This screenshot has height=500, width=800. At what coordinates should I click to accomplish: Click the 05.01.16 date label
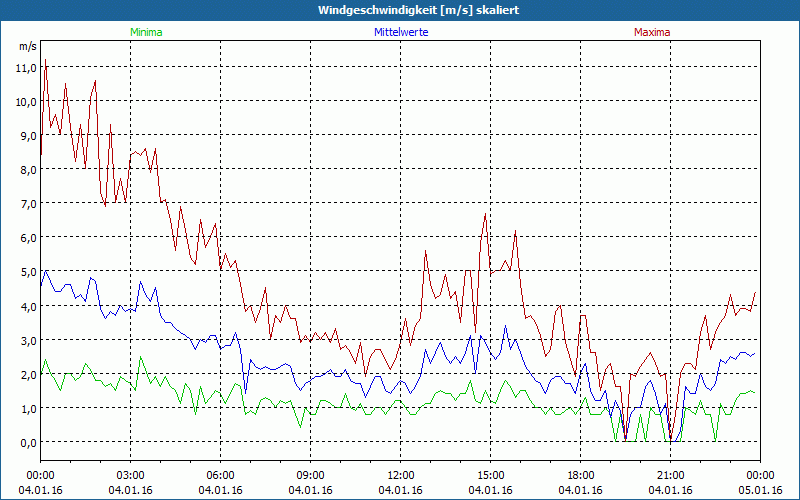pyautogui.click(x=760, y=490)
